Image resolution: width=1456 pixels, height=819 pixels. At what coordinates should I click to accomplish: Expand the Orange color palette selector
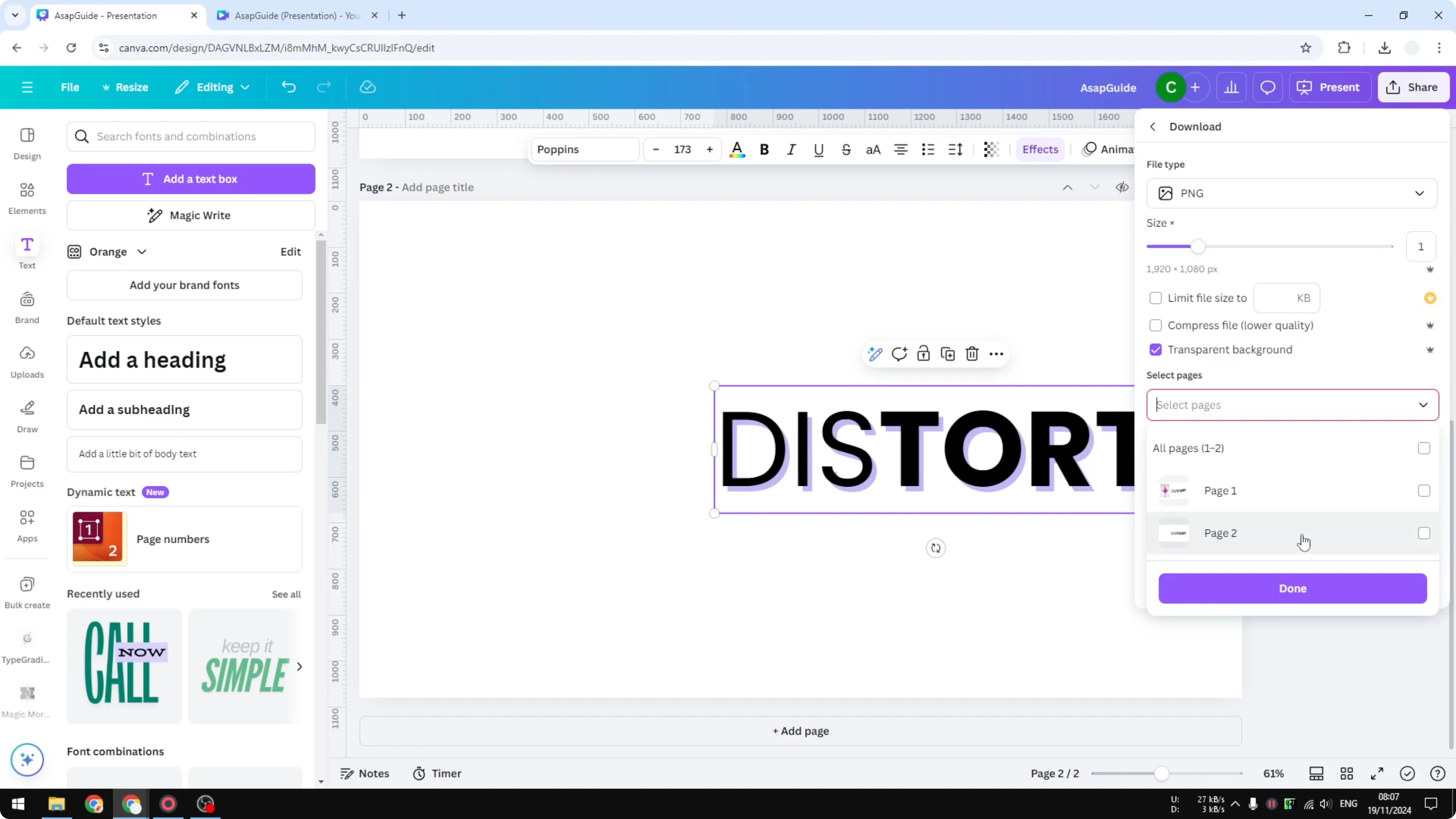(142, 252)
